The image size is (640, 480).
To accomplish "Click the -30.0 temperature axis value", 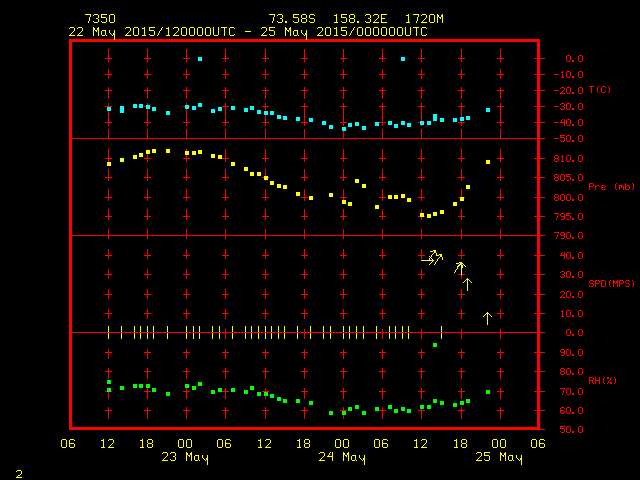I will tap(569, 107).
